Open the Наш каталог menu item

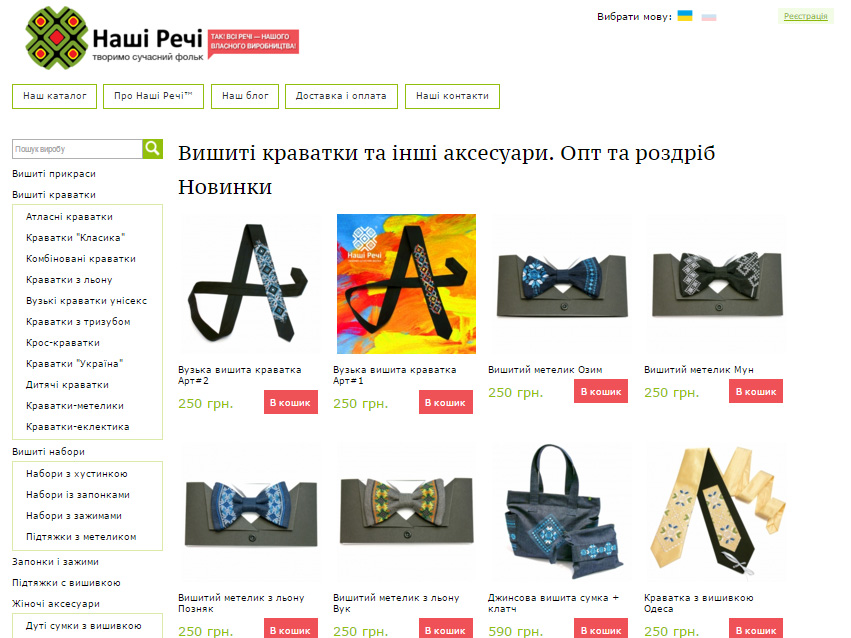tap(54, 96)
